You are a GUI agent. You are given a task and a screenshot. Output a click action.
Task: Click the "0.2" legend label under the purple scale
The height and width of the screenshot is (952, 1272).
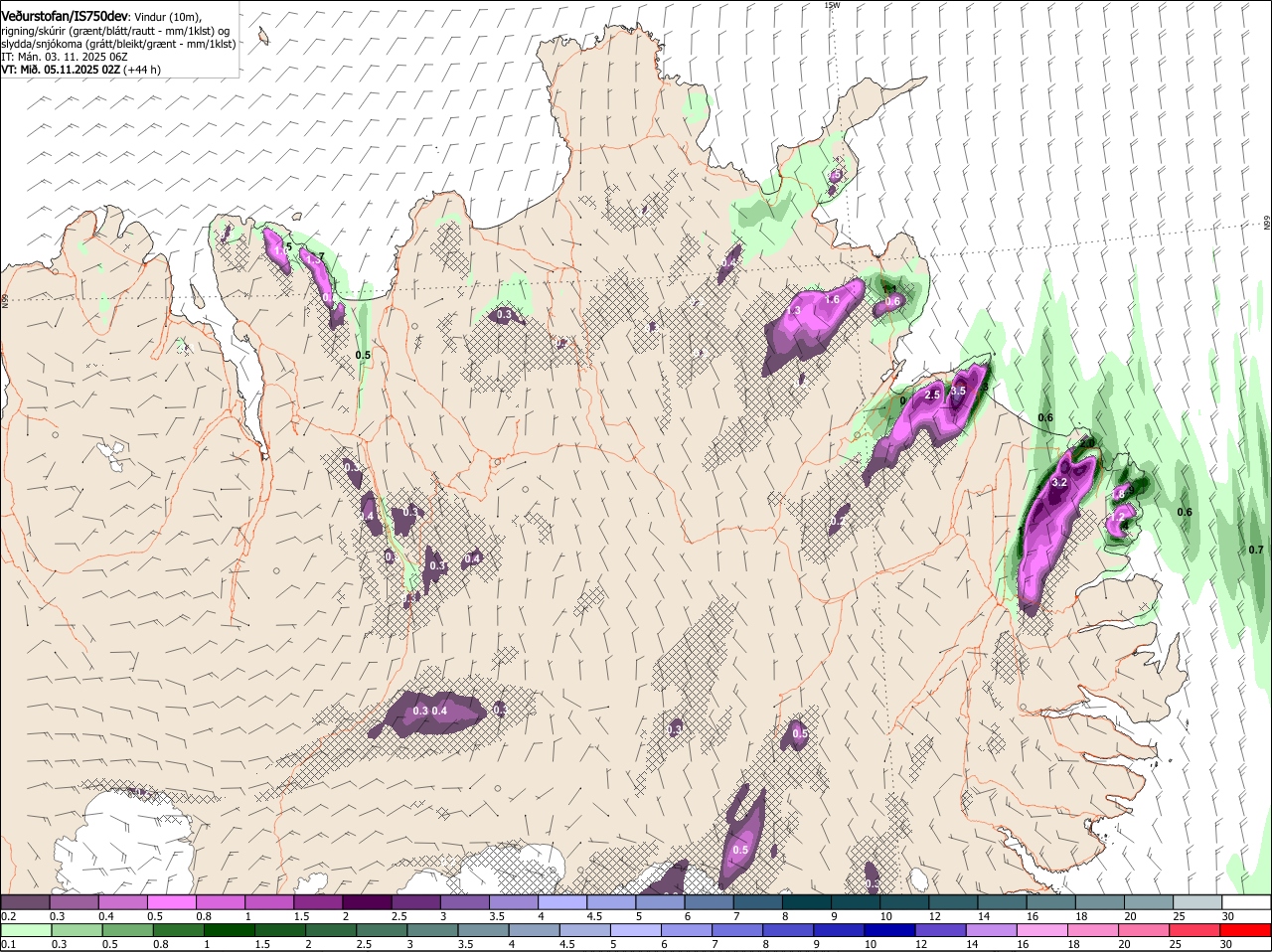click(x=8, y=916)
